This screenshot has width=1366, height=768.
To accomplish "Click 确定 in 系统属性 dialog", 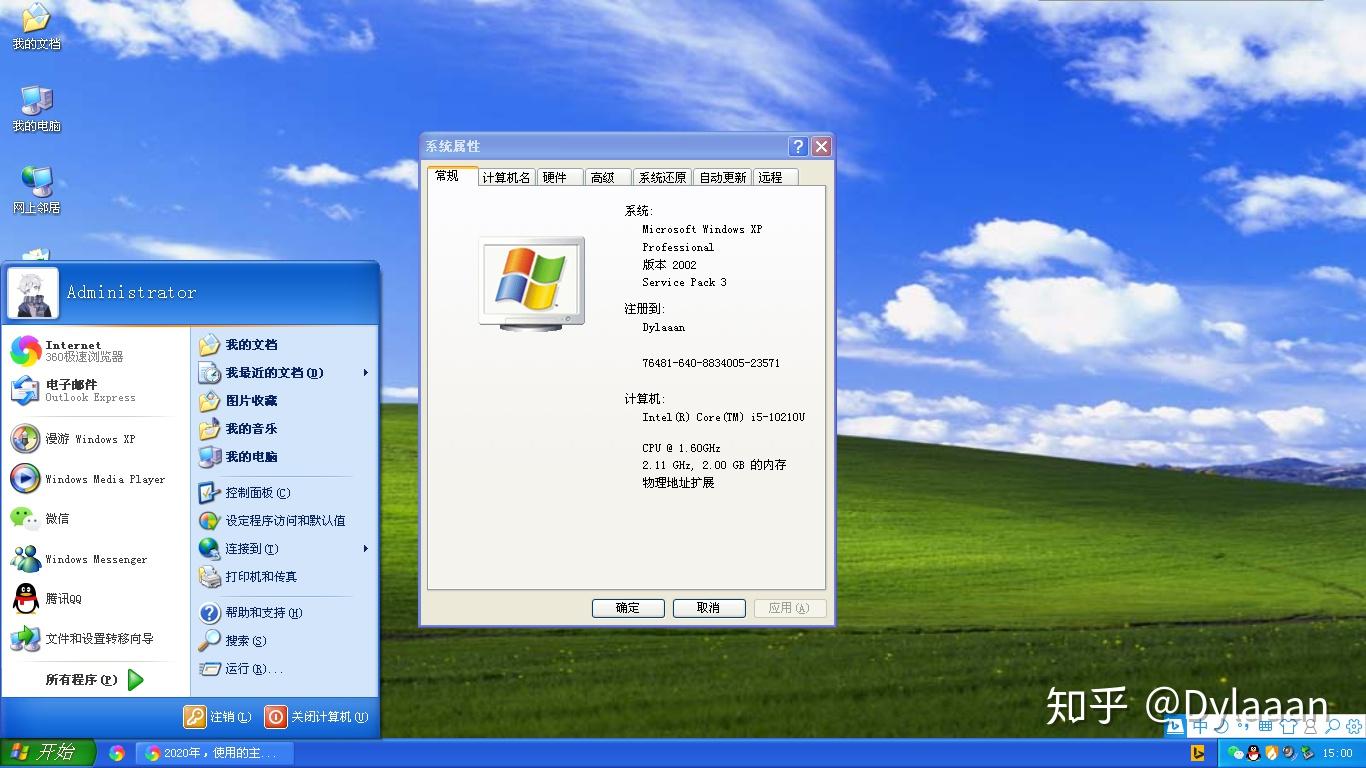I will [628, 608].
